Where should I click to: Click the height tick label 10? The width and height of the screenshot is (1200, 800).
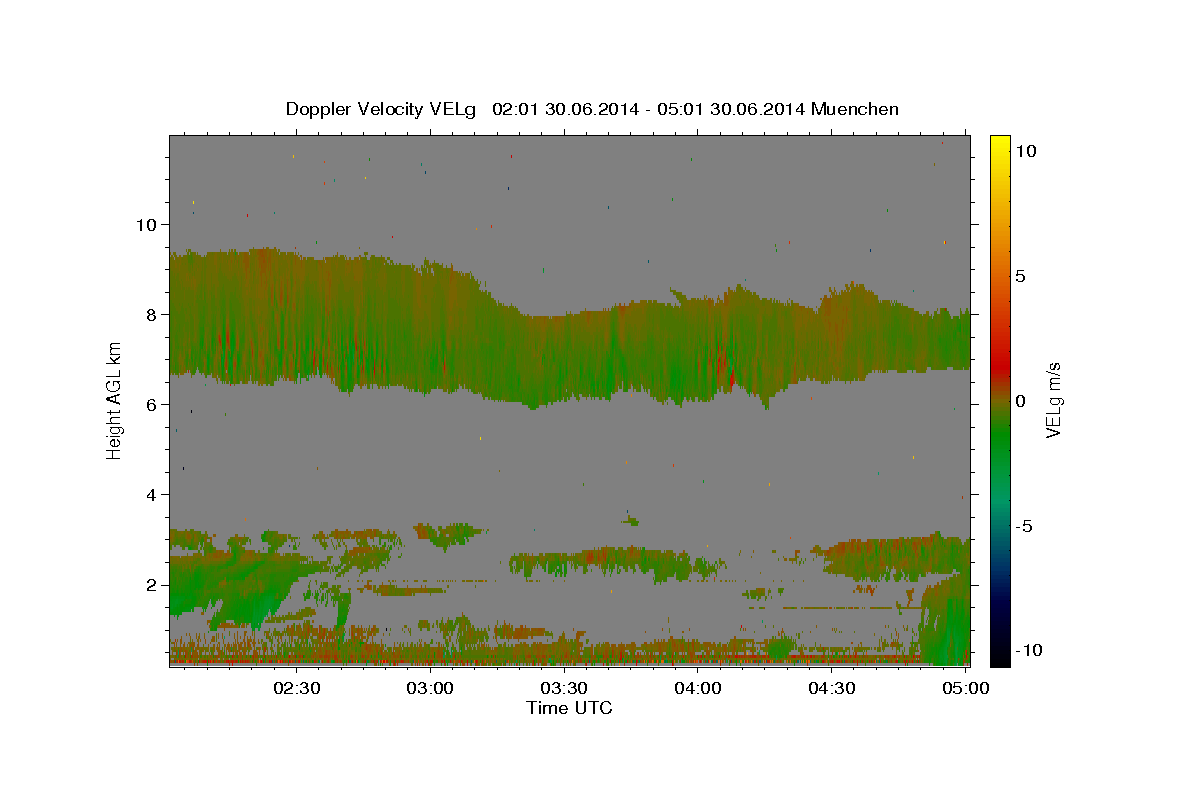click(145, 224)
